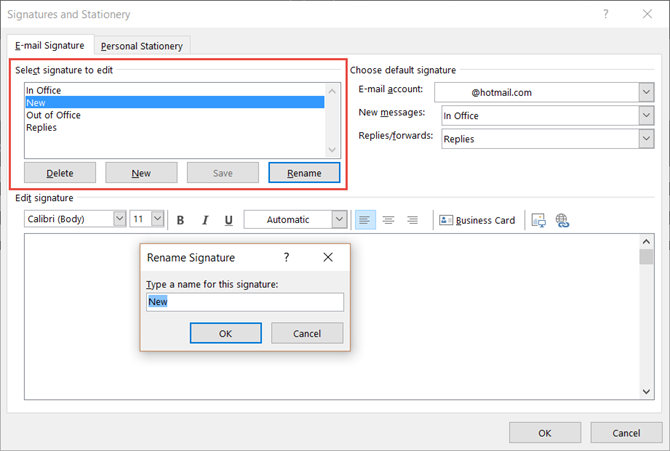The width and height of the screenshot is (670, 451).
Task: Click scroll up arrow of signature editor
Action: pyautogui.click(x=646, y=242)
